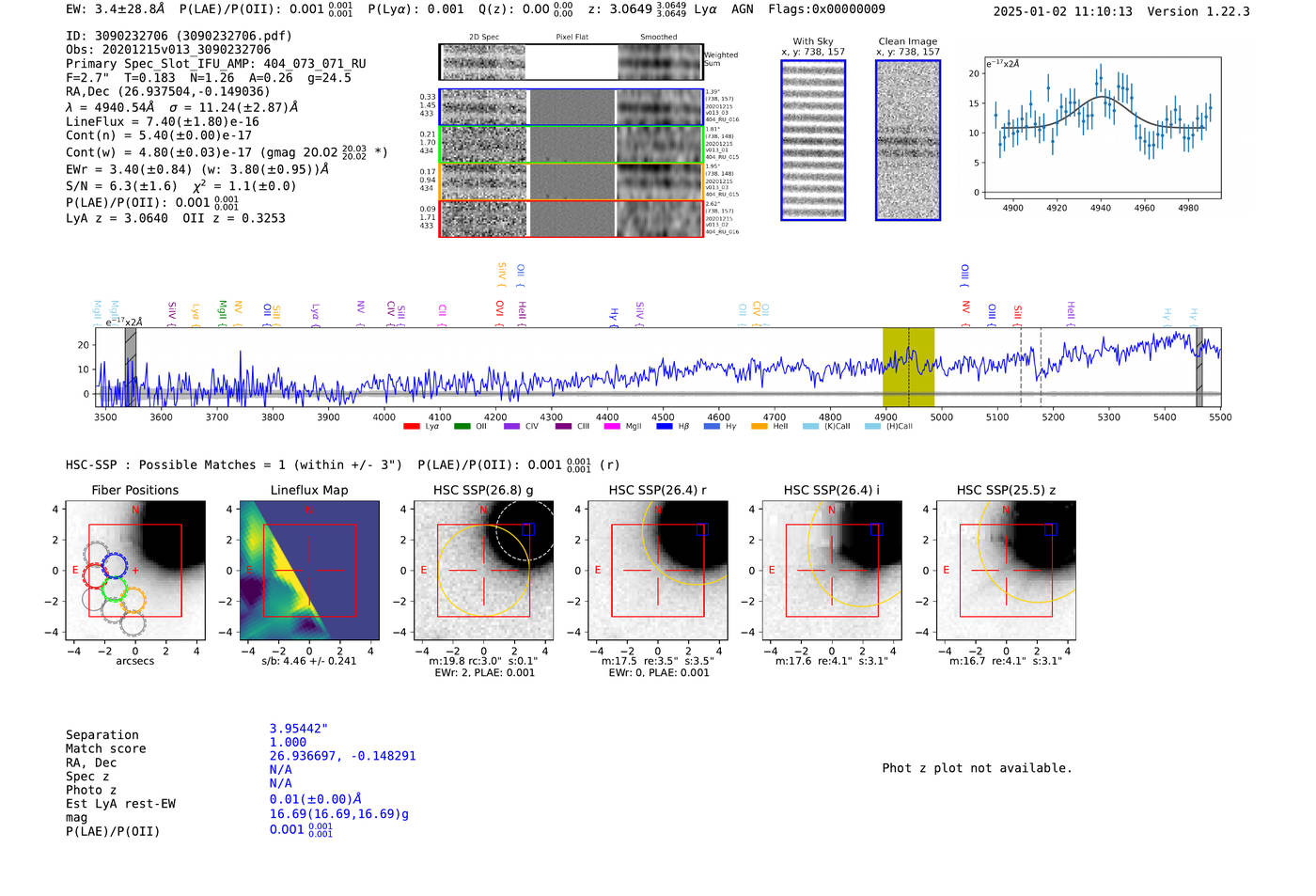Click the orange fiber circle in Fiber Positions
The height and width of the screenshot is (896, 1316).
tap(133, 600)
